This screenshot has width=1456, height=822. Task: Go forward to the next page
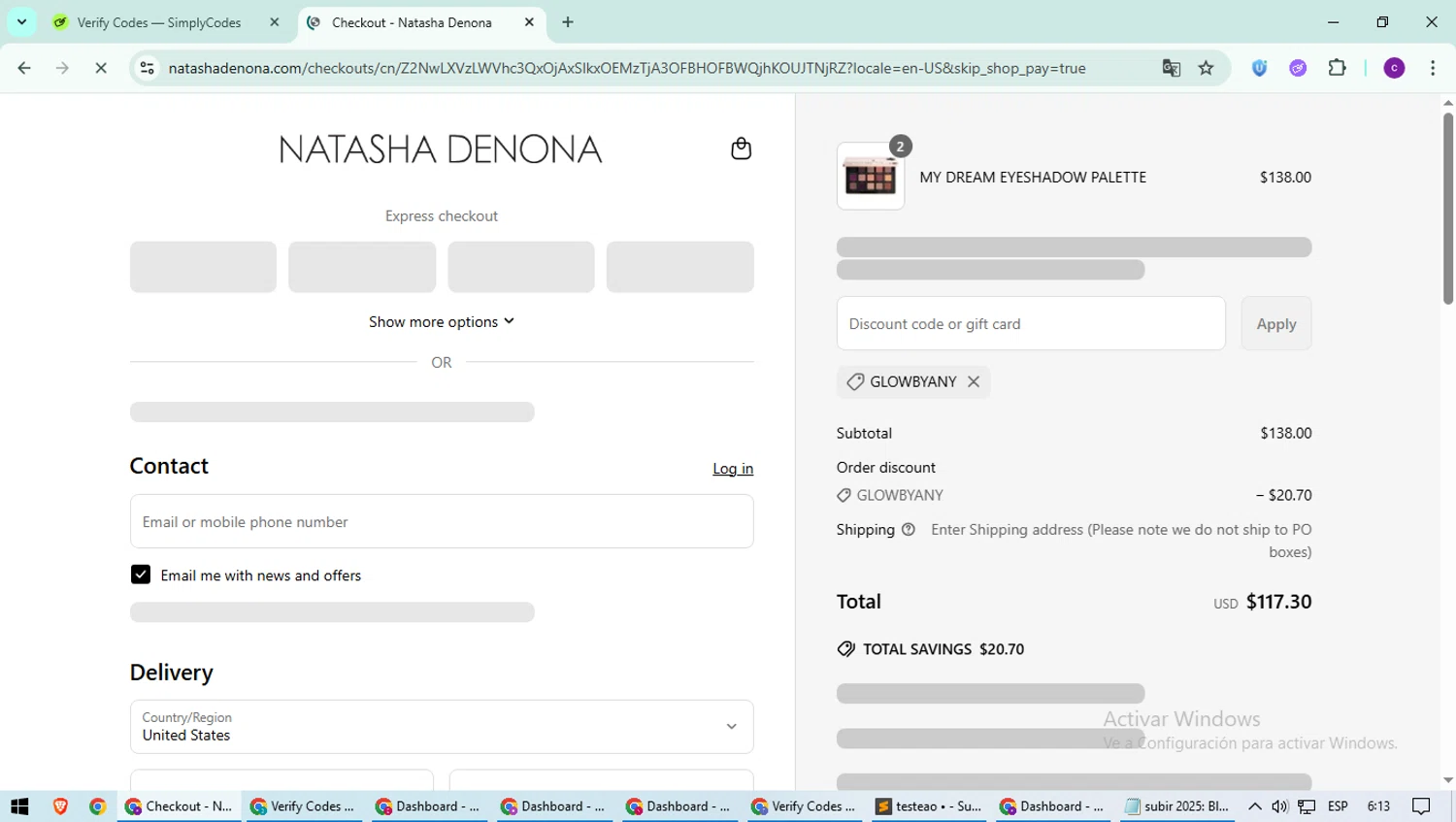62,68
